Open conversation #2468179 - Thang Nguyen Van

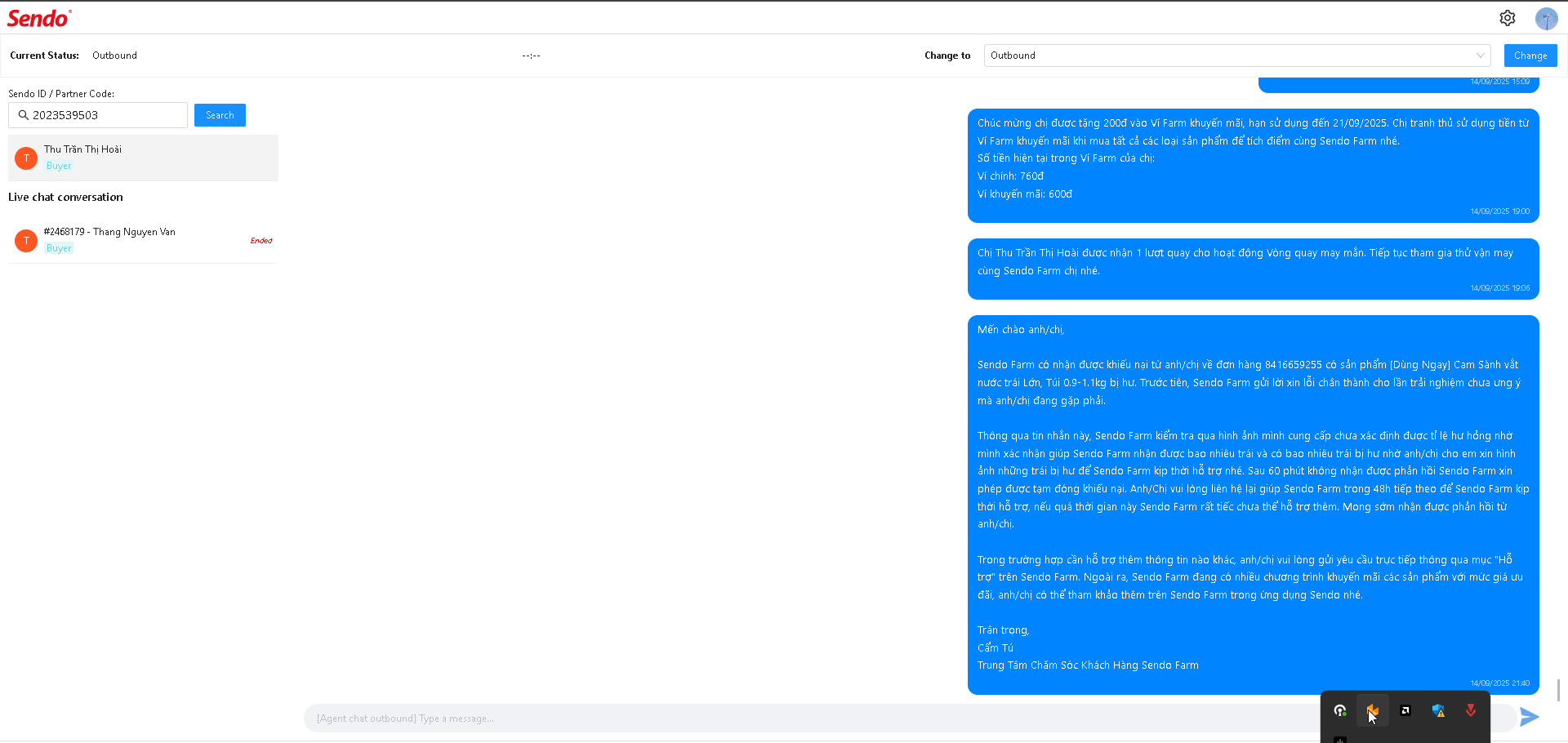click(x=143, y=240)
